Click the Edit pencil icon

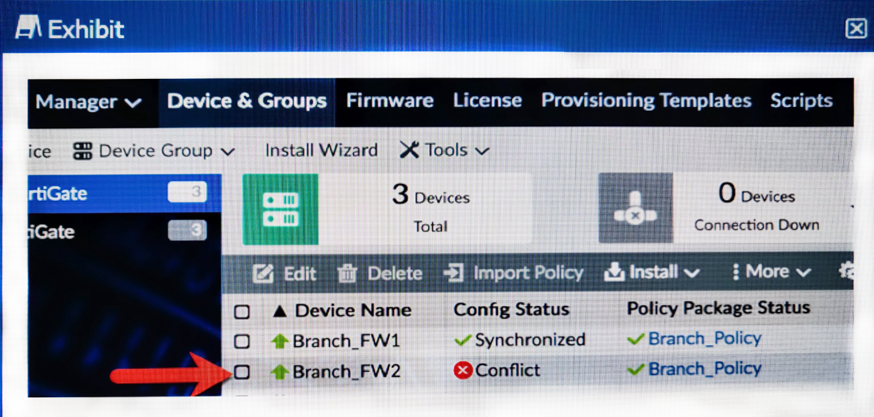click(263, 274)
